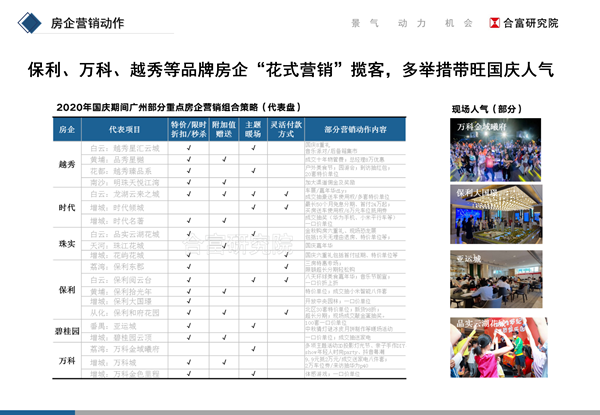This screenshot has height=415, width=600.
Task: Click the 动力 label in the header
Action: click(412, 23)
